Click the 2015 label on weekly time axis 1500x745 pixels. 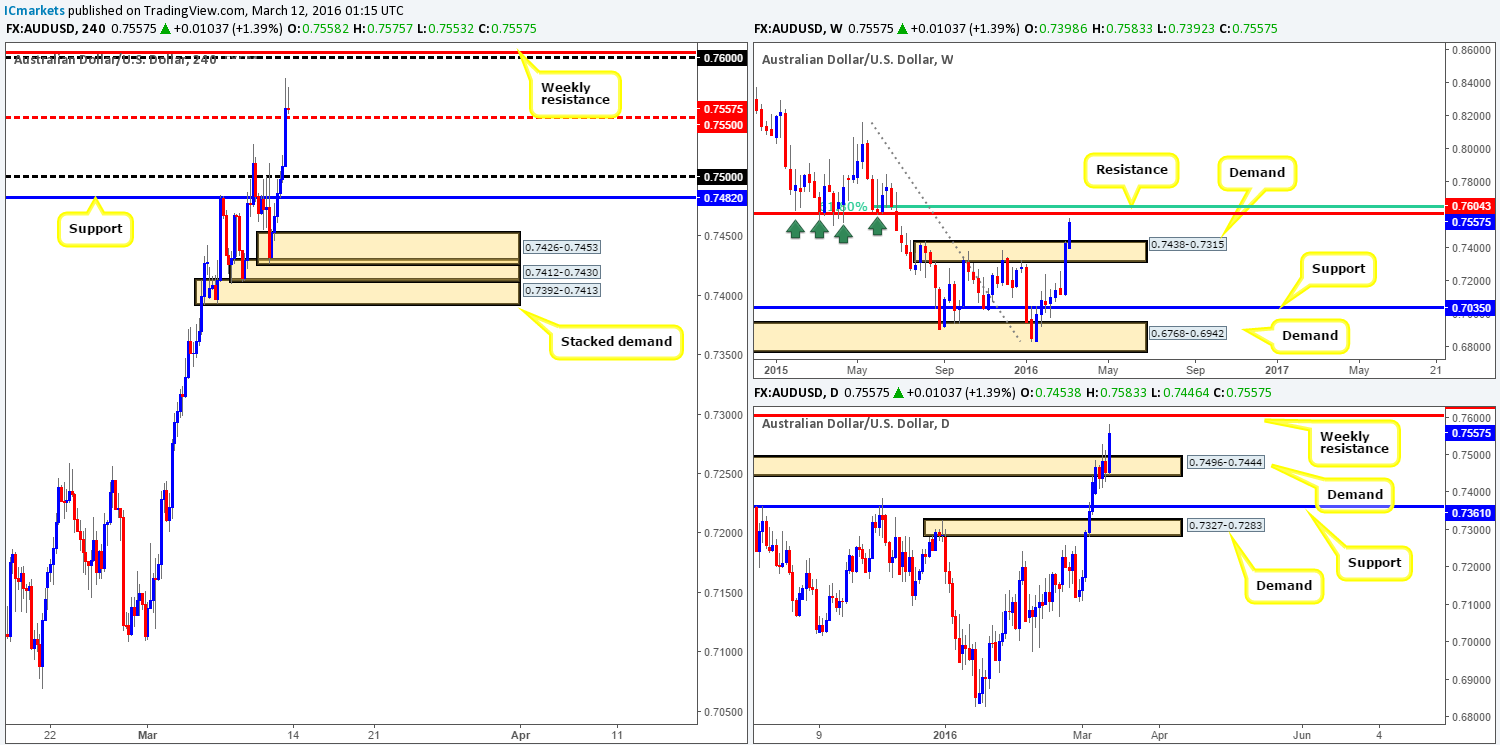tap(776, 369)
